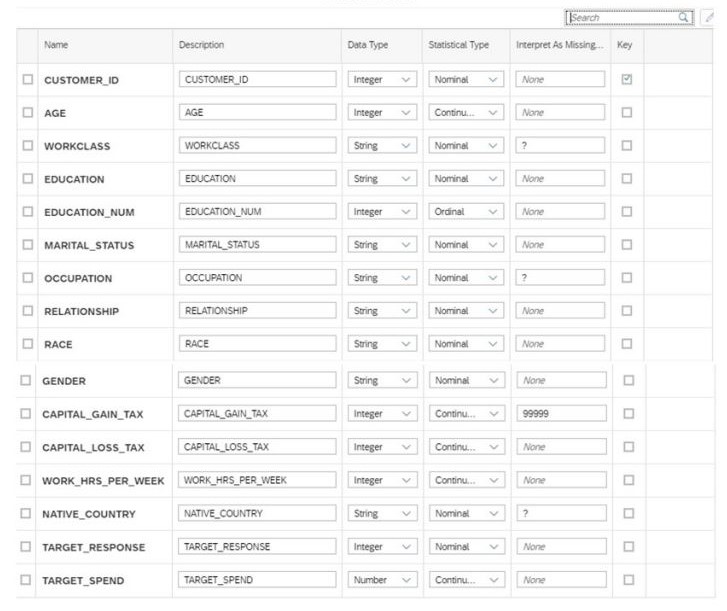
Task: Focus the Search input field
Action: coord(622,17)
